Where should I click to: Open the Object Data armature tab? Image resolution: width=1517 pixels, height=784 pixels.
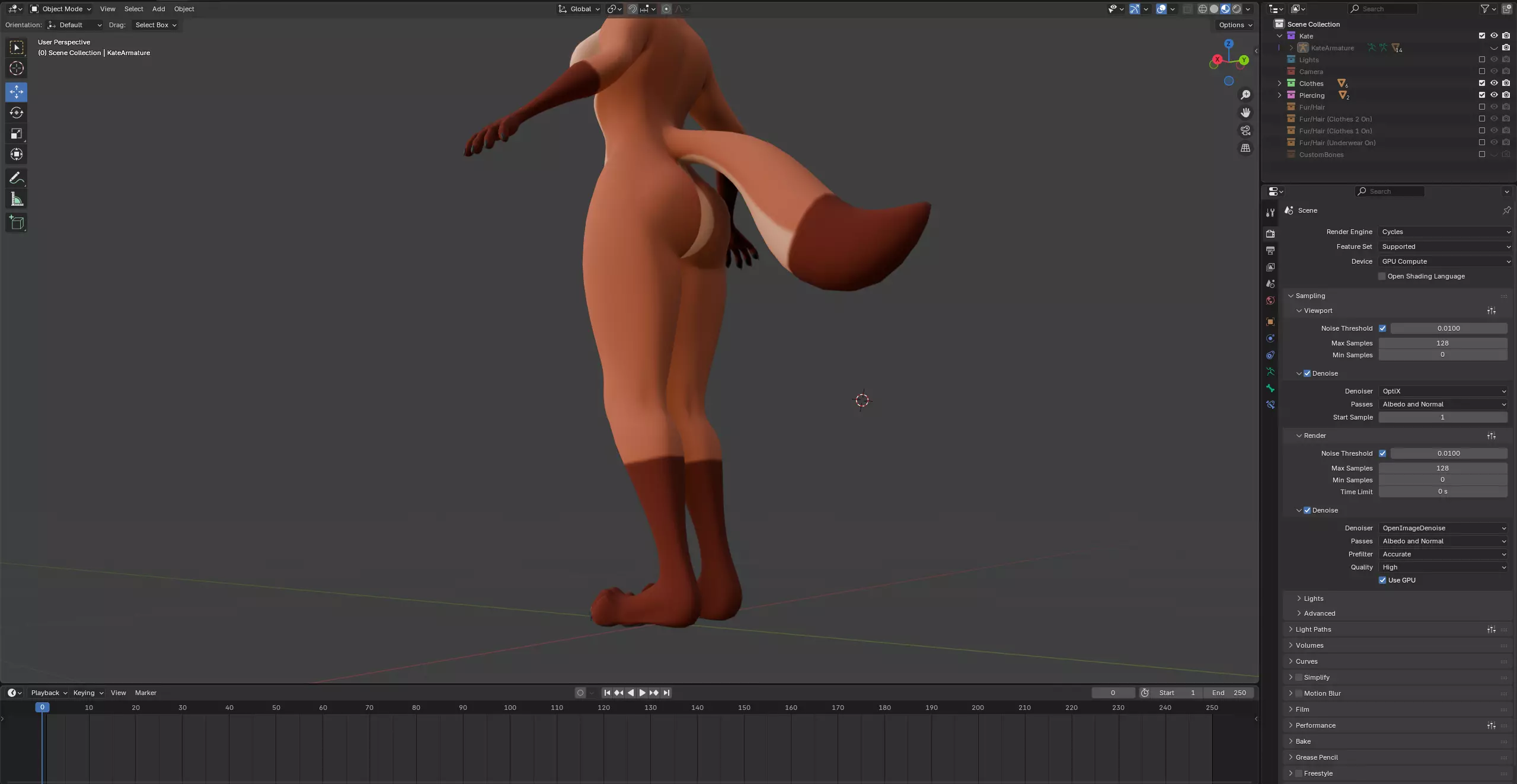click(1270, 372)
